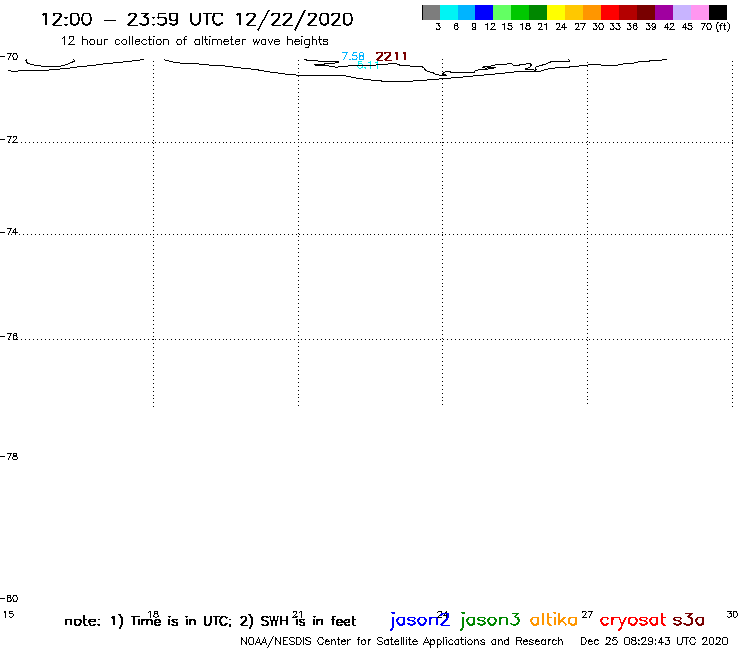Image resolution: width=740 pixels, height=650 pixels.
Task: Select the '-74' latitude axis label
Action: click(9, 232)
